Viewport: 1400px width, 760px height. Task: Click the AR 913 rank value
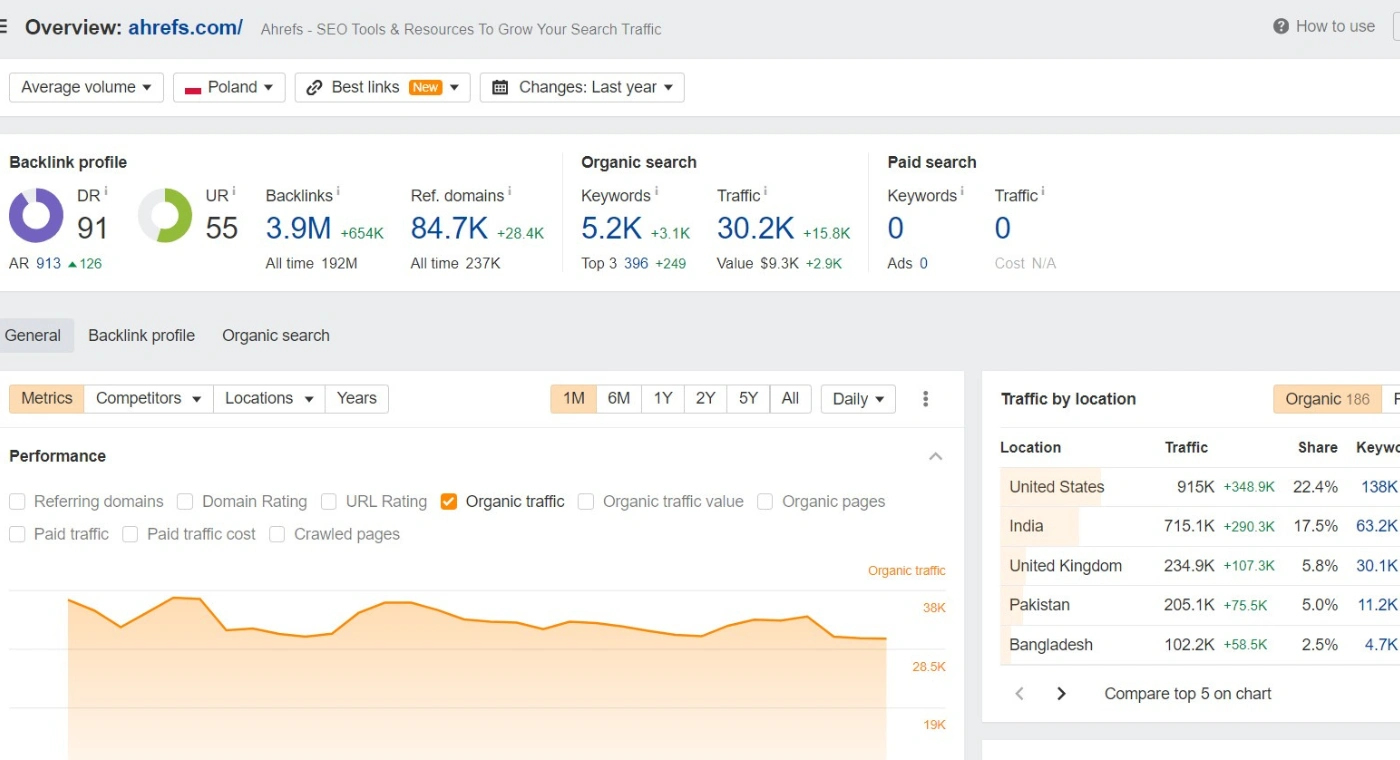pos(48,264)
